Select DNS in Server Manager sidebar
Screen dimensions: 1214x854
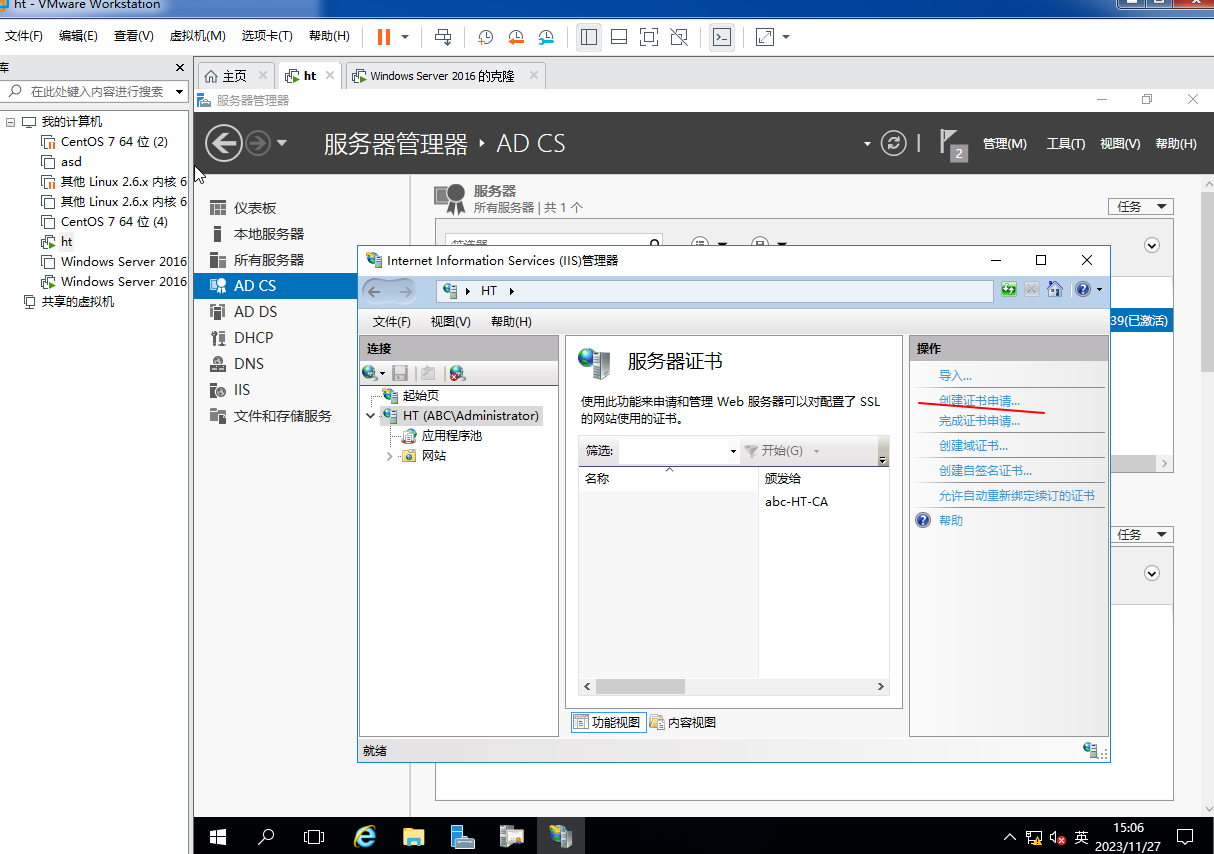[249, 364]
